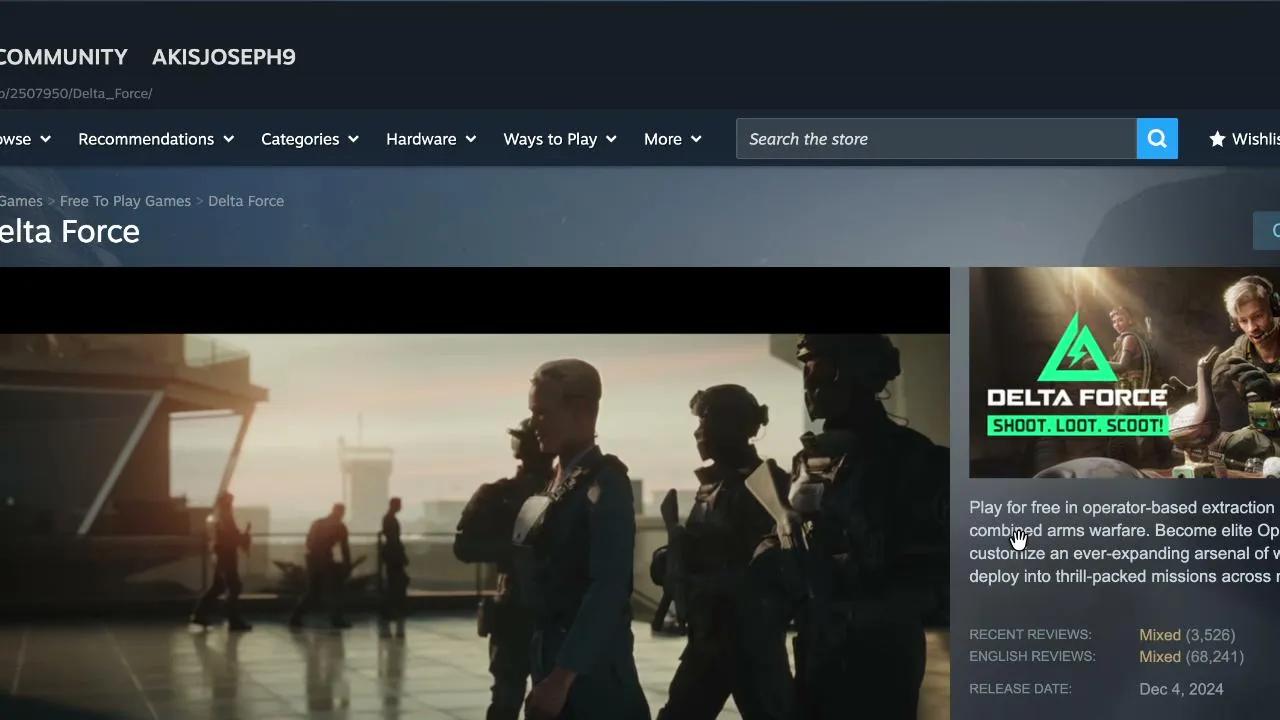This screenshot has width=1280, height=720.
Task: Click the Delta Force header capsule image
Action: [1124, 373]
